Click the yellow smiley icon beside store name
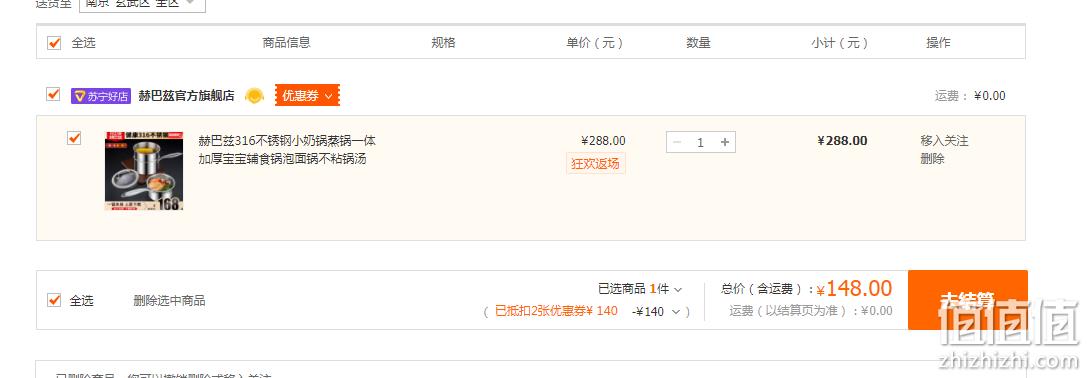 [x=255, y=96]
